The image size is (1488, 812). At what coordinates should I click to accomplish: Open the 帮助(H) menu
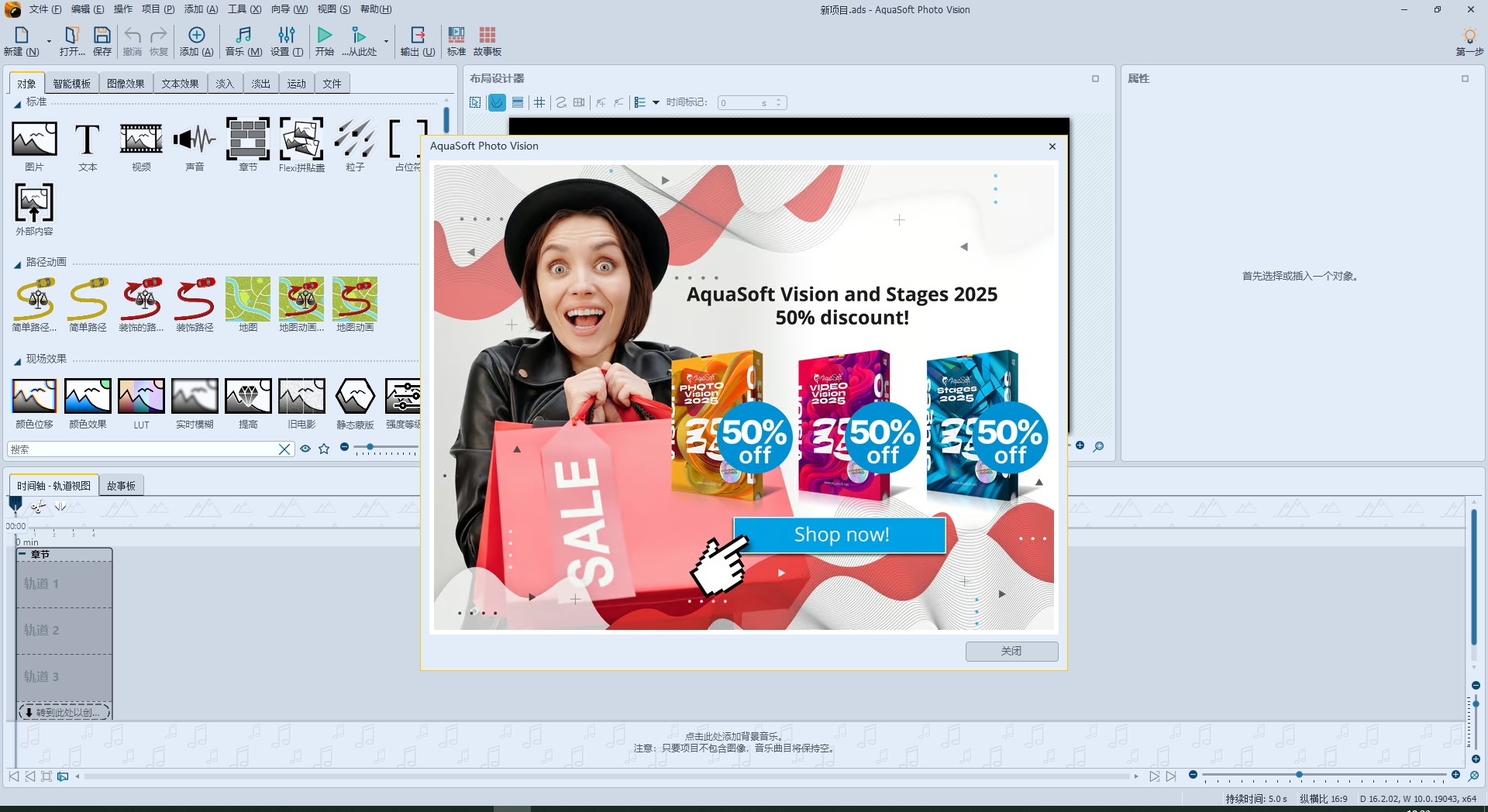(376, 9)
